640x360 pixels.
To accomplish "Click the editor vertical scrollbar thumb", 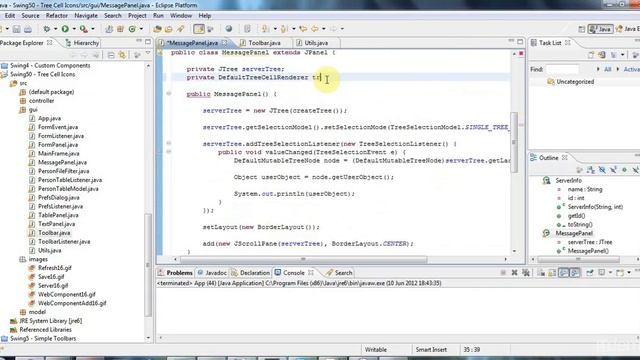I will (x=514, y=142).
